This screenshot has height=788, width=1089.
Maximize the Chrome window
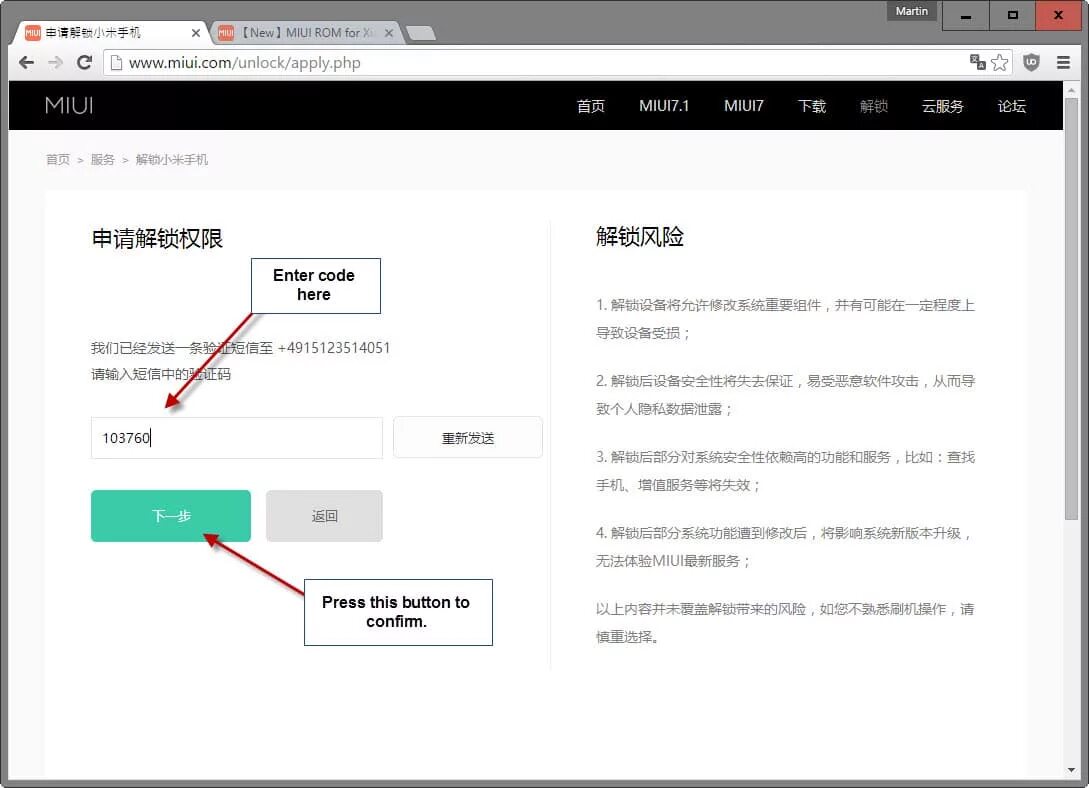1013,15
